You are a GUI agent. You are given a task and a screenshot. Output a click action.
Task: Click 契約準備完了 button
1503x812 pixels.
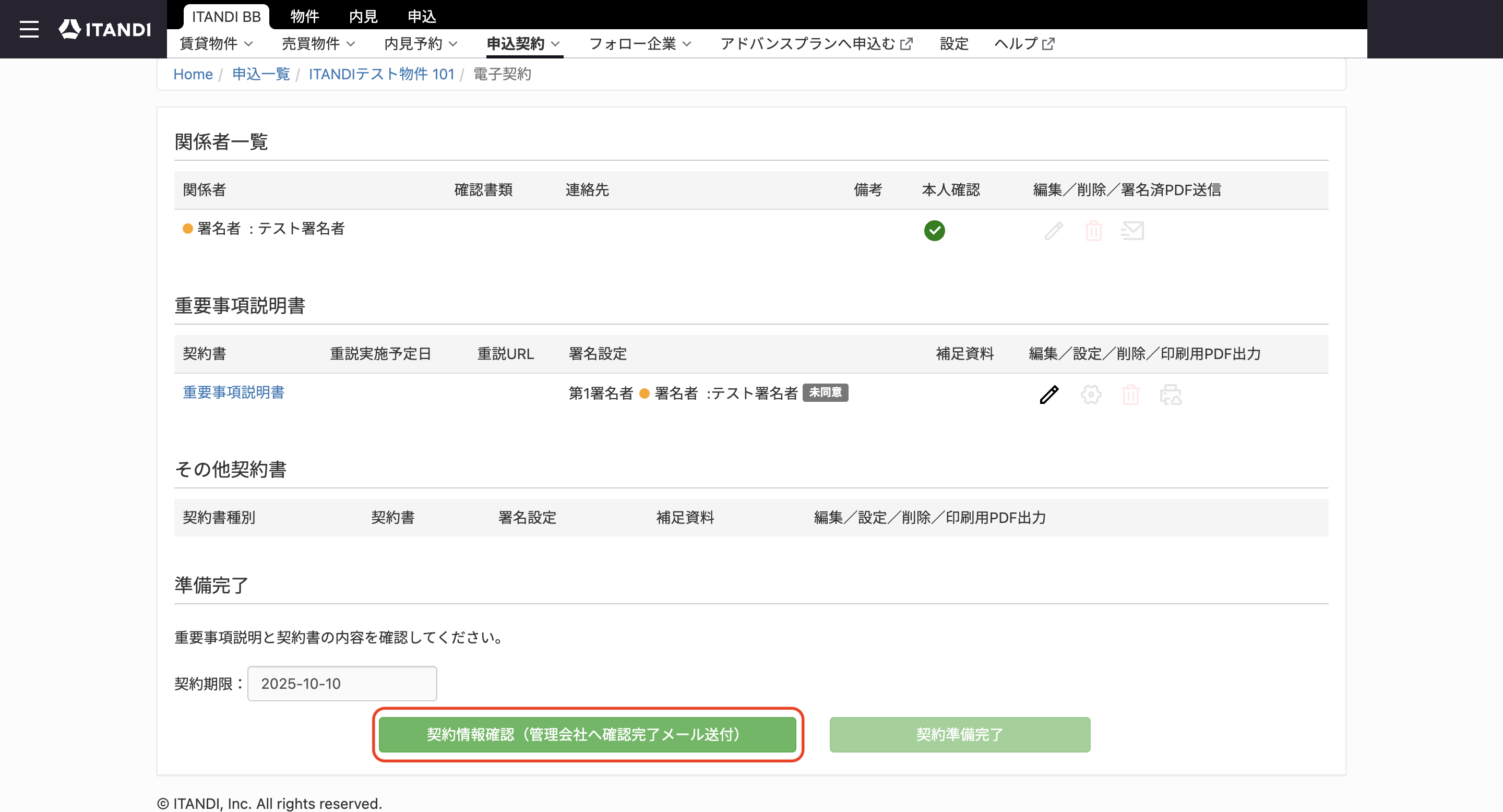click(x=960, y=734)
